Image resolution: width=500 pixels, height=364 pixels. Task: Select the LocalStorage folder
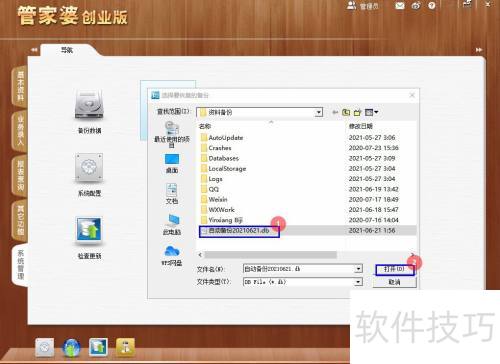223,169
